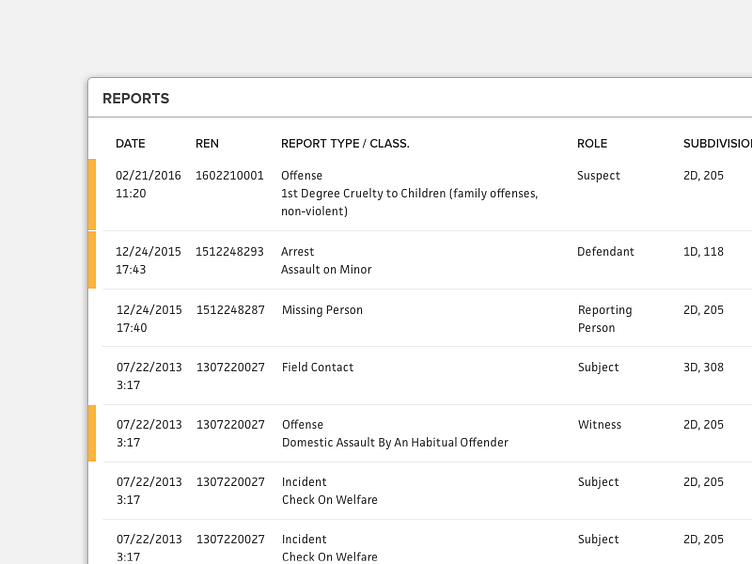Image resolution: width=752 pixels, height=564 pixels.
Task: Sort by the SUBDIVISION column header
Action: click(716, 144)
